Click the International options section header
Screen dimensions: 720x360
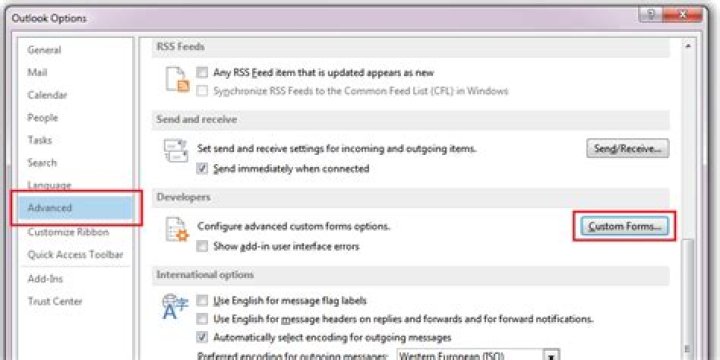411,275
